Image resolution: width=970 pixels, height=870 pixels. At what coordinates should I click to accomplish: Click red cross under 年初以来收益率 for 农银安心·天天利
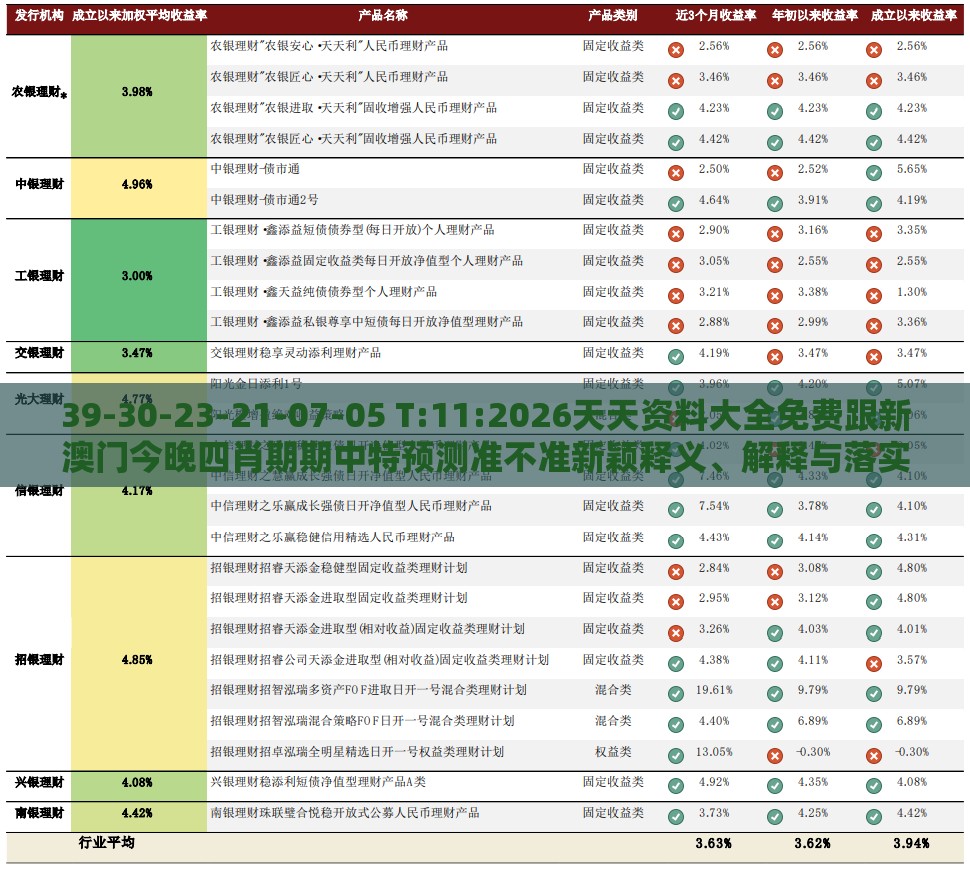pos(775,50)
